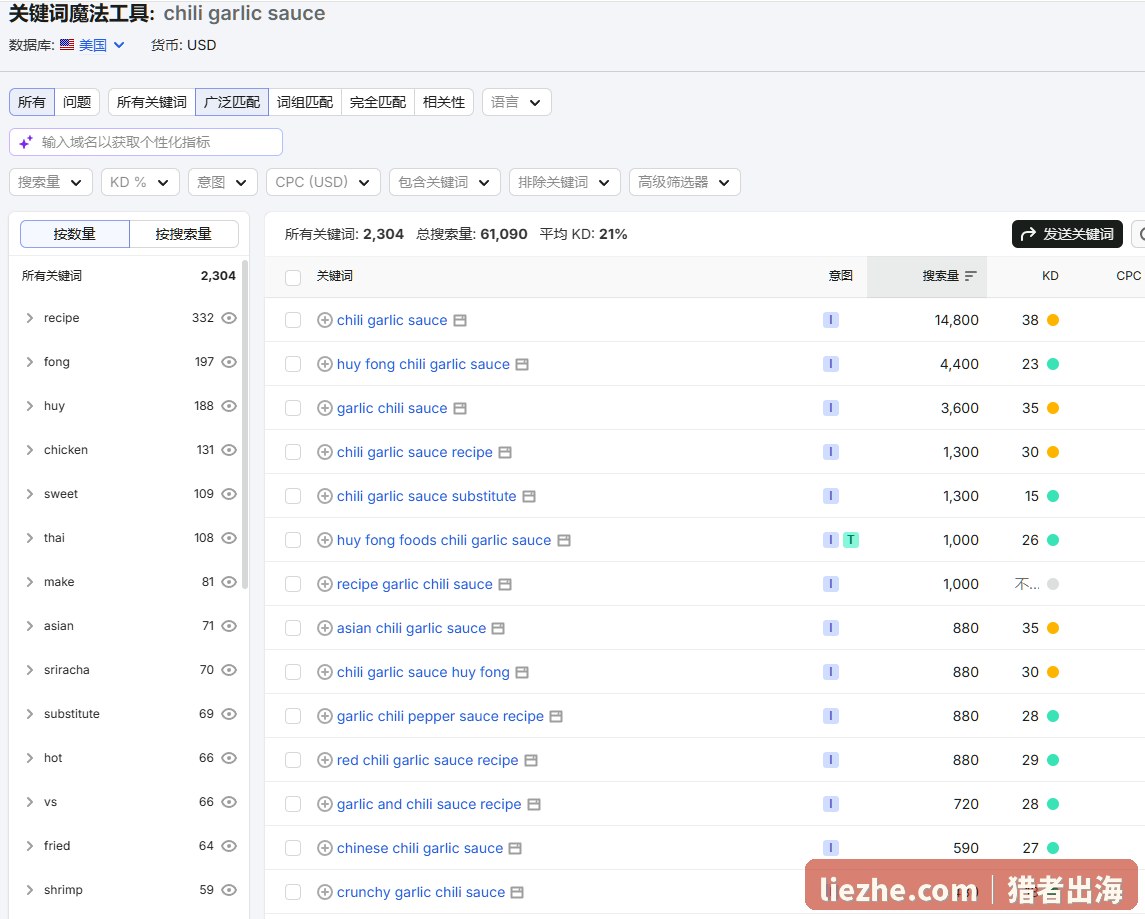The image size is (1145, 919).
Task: Click the orange KD dot for 'chili garlic sauce'
Action: click(x=1053, y=320)
